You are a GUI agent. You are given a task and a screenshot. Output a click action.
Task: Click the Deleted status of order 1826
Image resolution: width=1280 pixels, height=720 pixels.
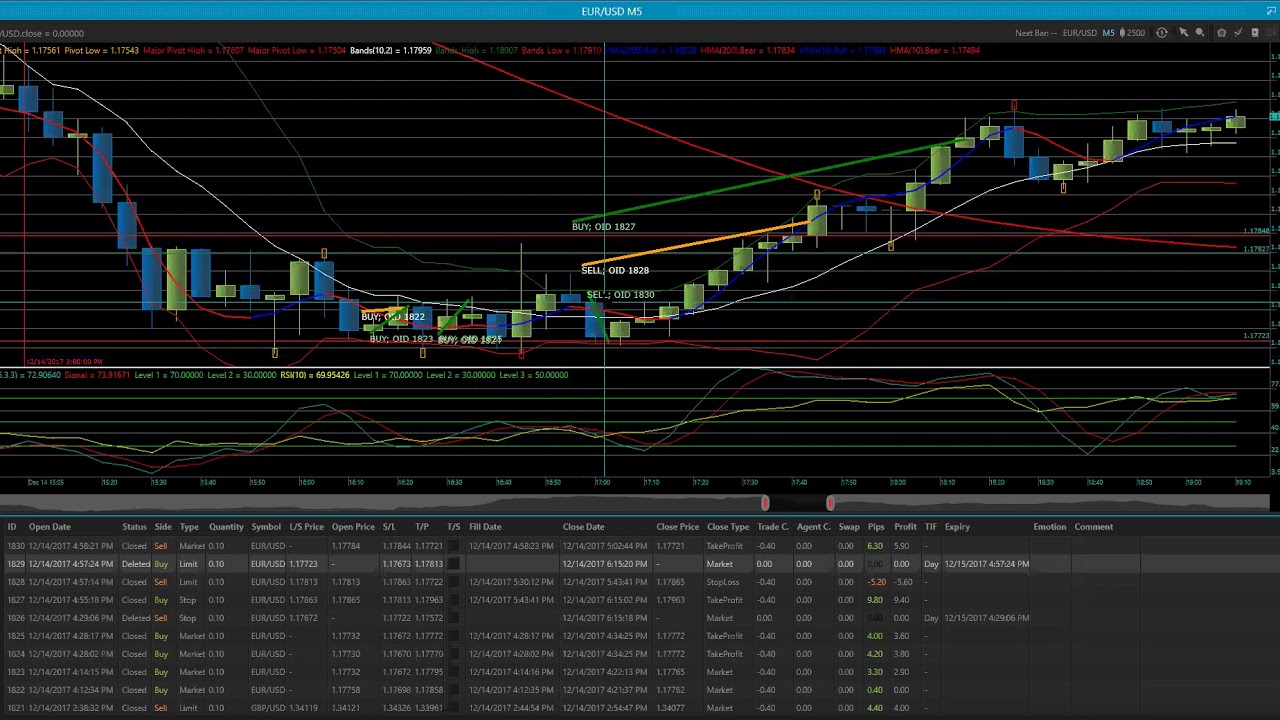(x=135, y=618)
